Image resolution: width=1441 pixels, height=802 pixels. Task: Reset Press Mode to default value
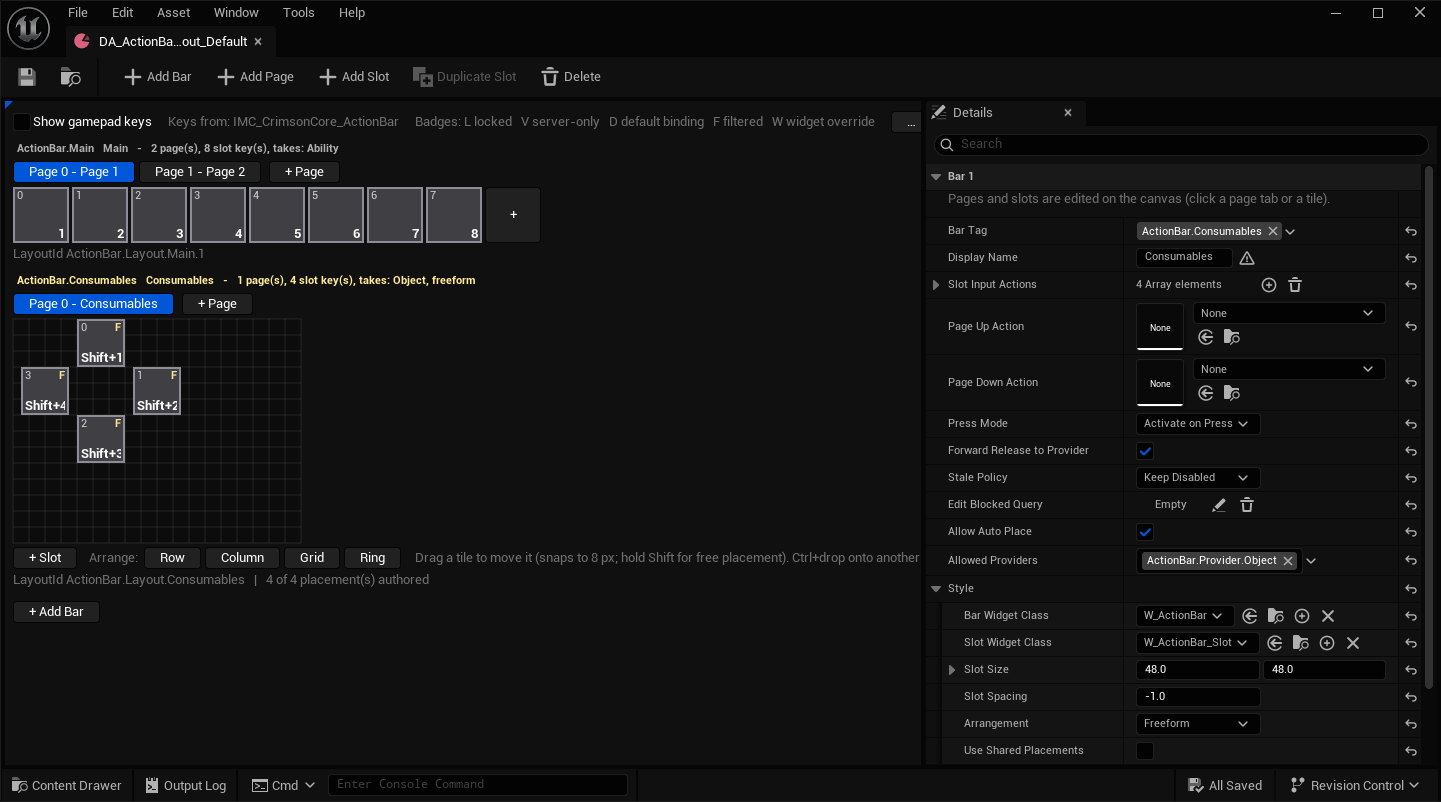pyautogui.click(x=1411, y=424)
